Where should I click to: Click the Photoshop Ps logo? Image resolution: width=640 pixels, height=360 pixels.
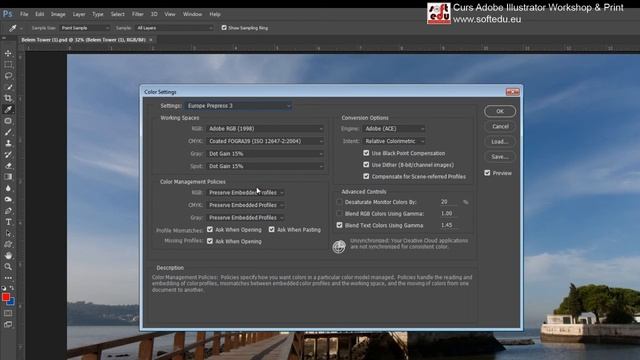point(7,14)
